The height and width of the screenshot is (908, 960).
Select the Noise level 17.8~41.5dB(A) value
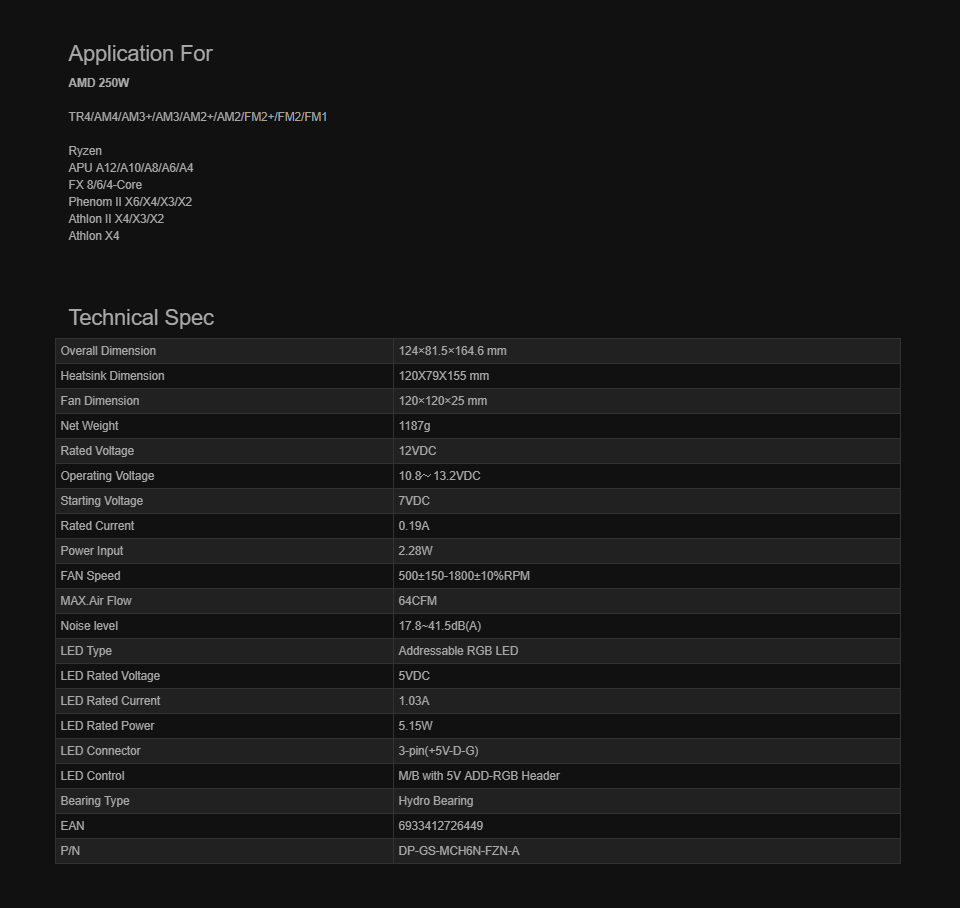pos(440,626)
